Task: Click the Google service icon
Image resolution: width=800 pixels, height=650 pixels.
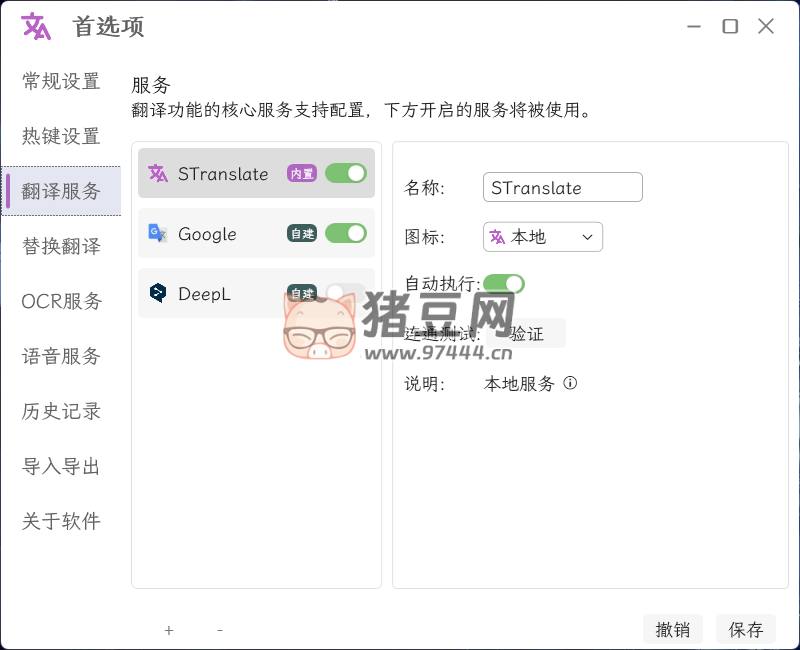Action: tap(158, 234)
